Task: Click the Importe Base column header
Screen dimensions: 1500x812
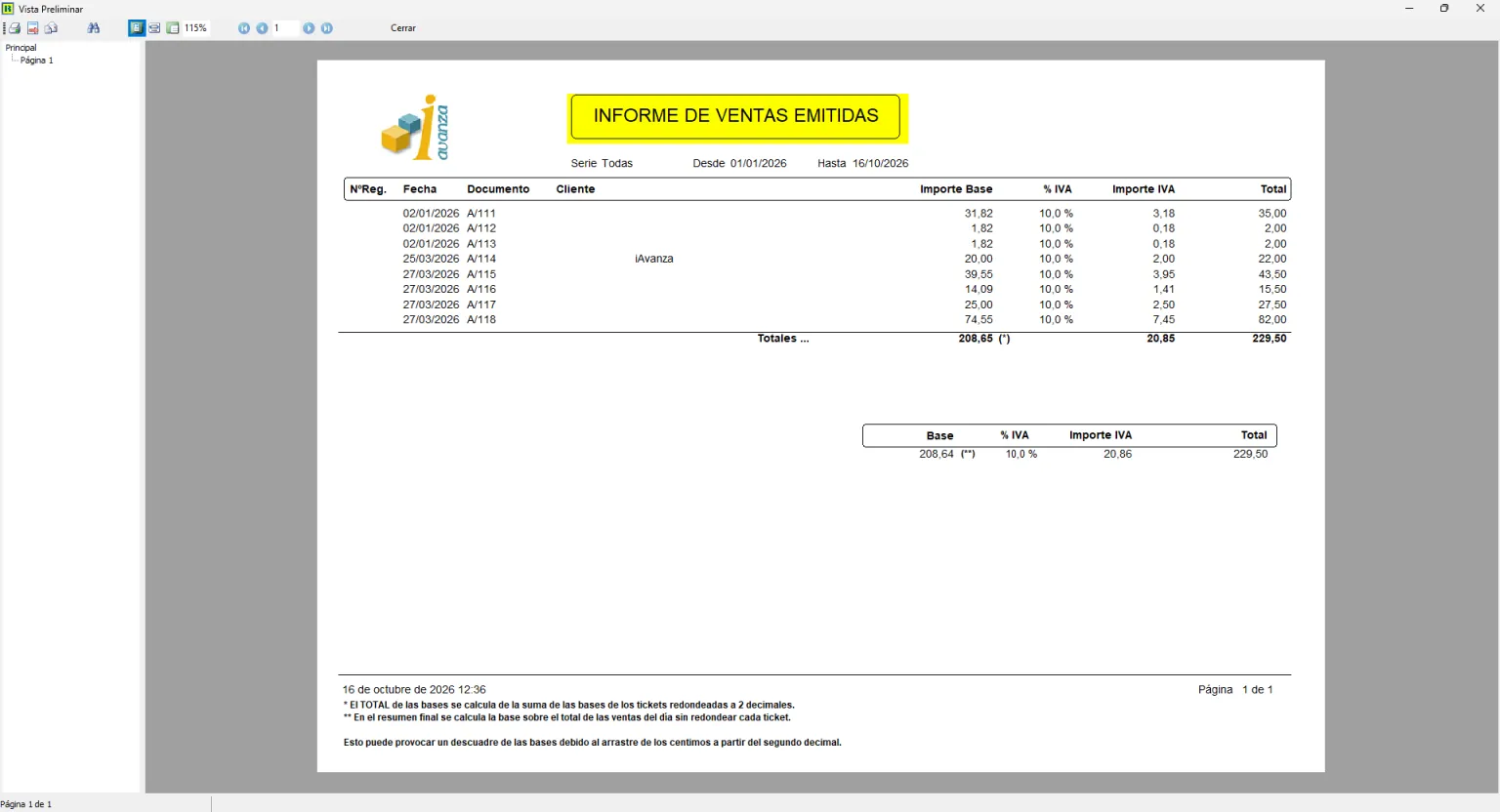Action: (x=956, y=189)
